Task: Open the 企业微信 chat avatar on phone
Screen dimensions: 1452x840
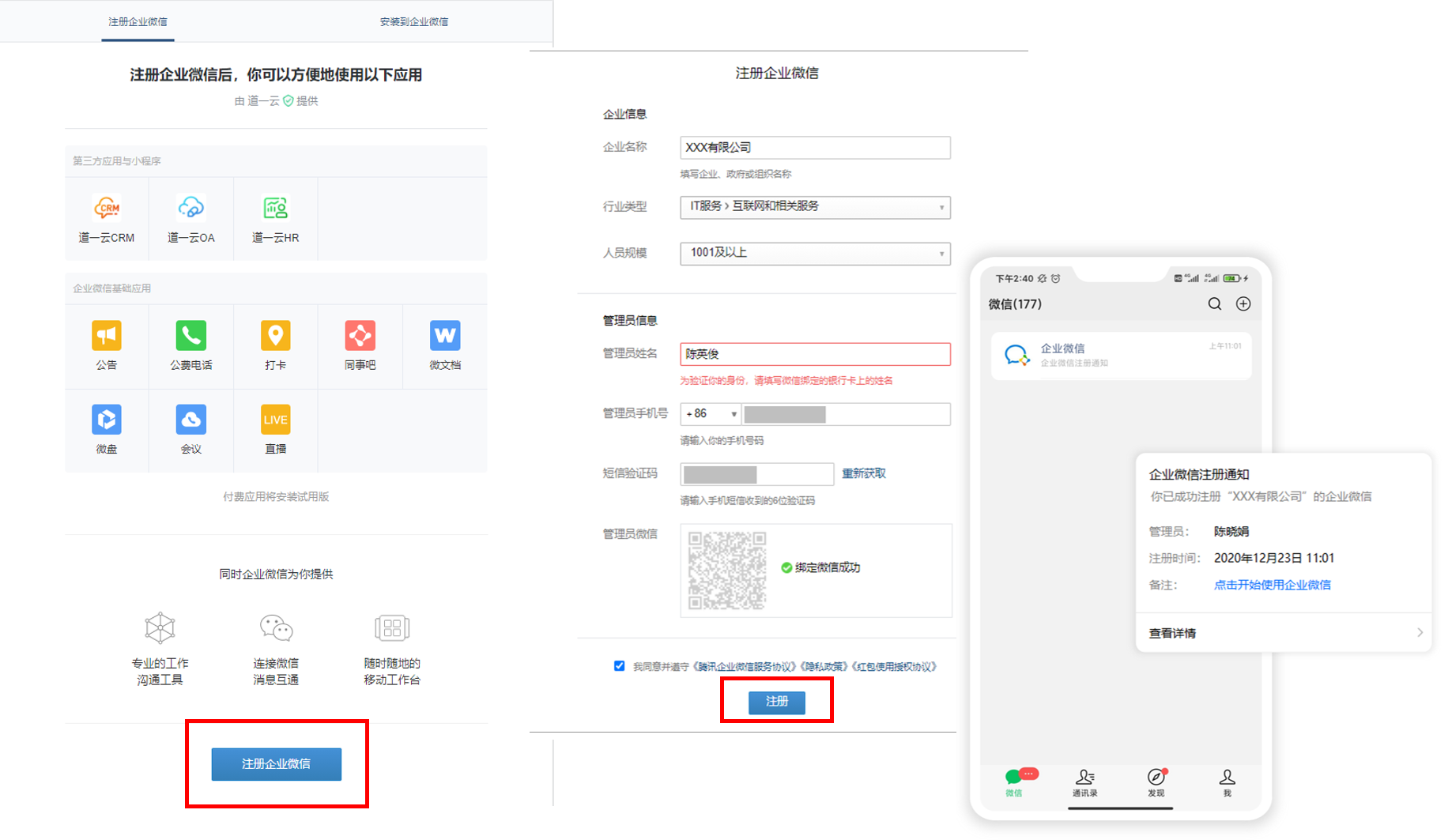Action: tap(1016, 356)
